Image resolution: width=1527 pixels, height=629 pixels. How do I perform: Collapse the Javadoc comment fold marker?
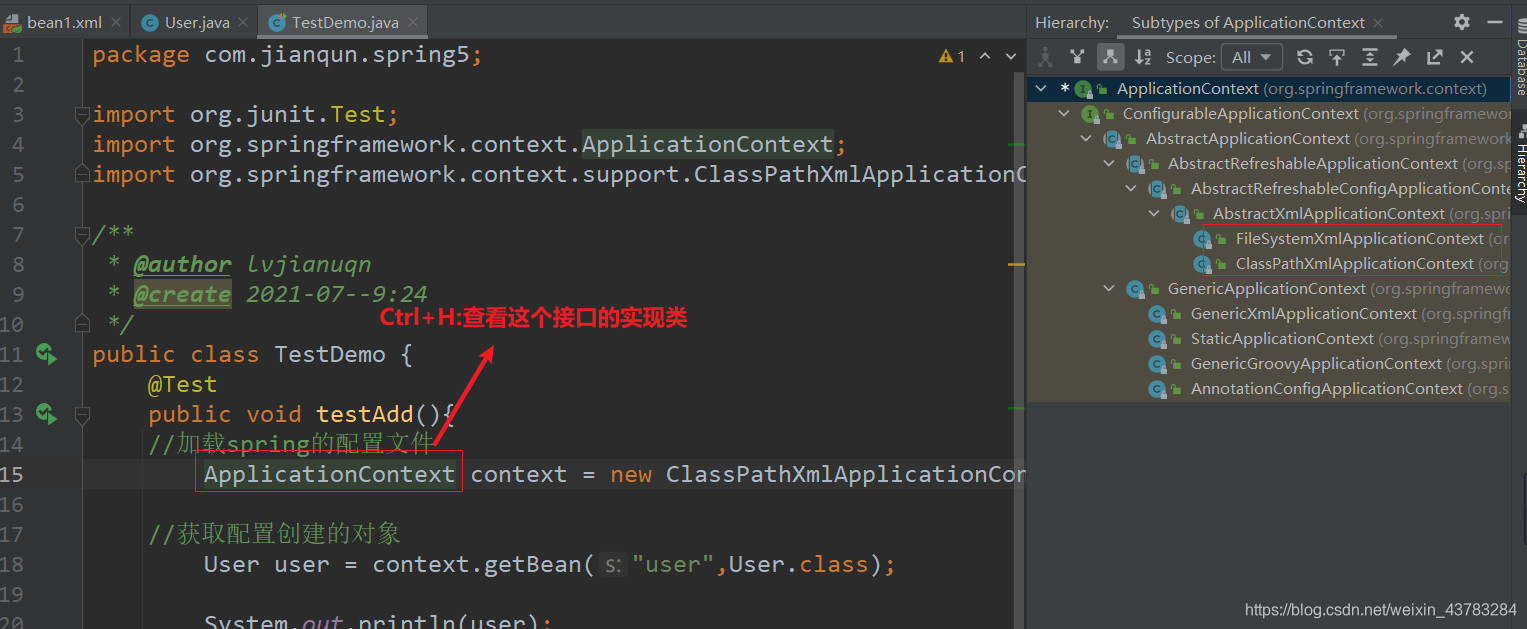click(83, 236)
